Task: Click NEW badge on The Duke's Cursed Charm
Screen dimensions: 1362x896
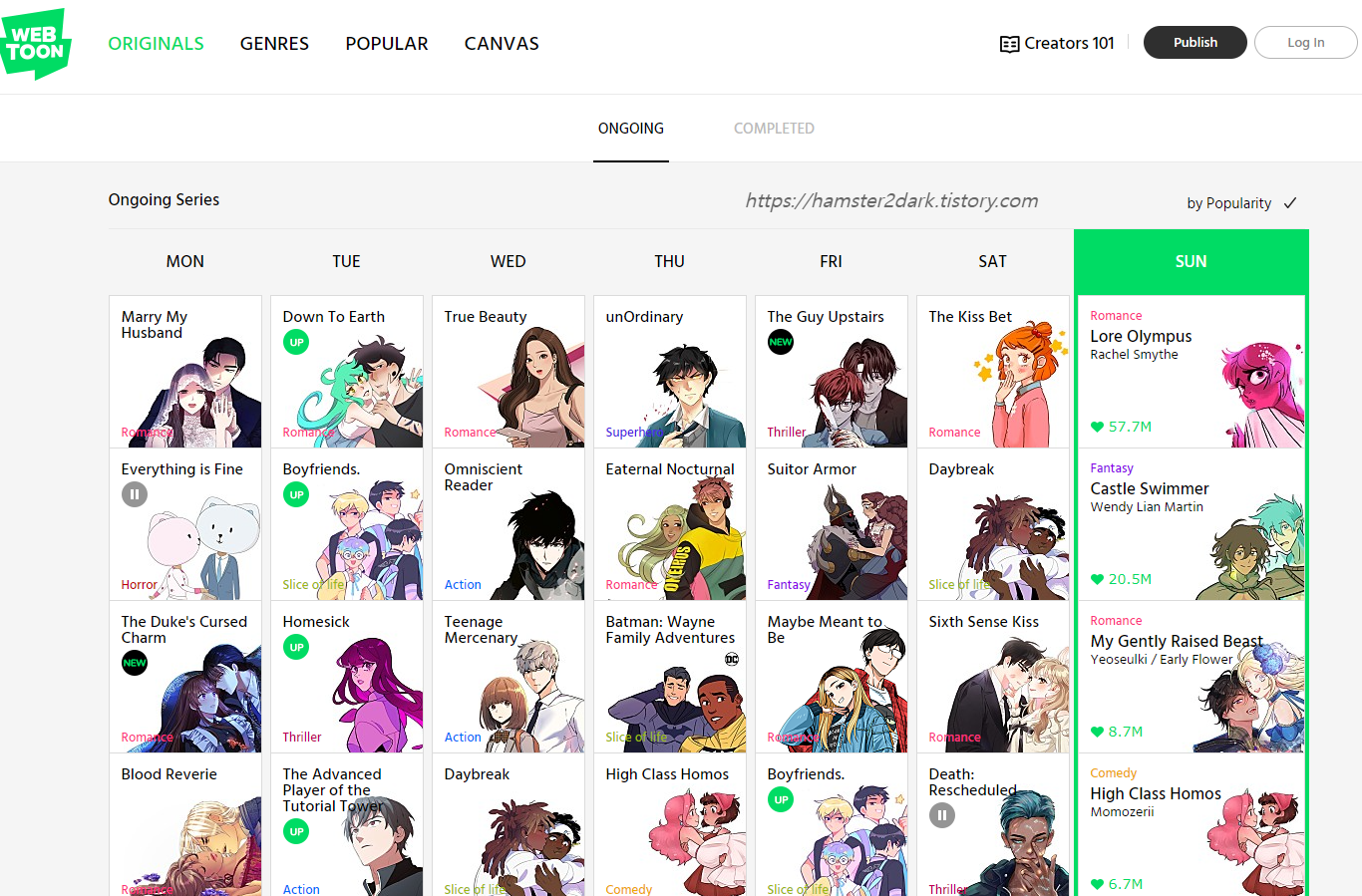Action: coord(135,663)
